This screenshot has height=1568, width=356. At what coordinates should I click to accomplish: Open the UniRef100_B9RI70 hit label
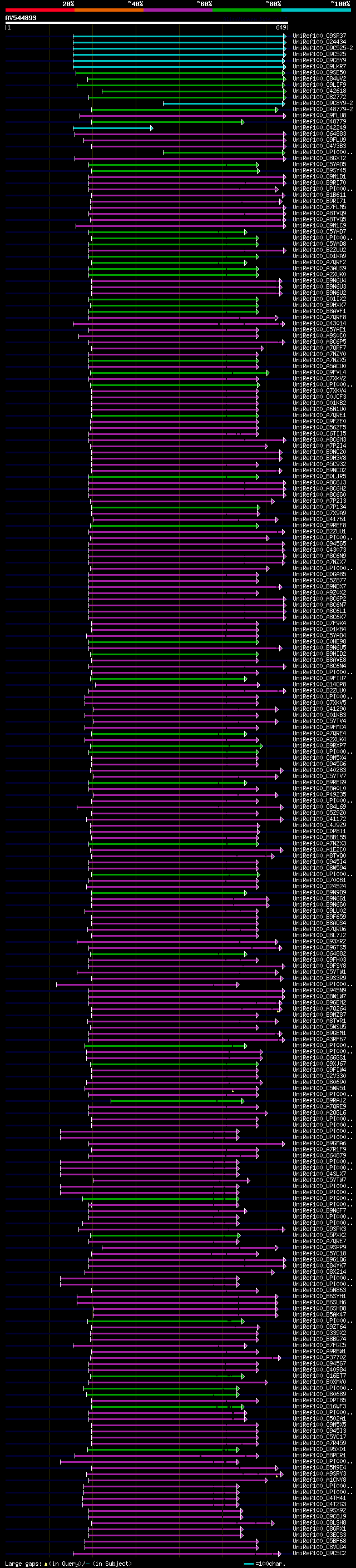click(x=319, y=182)
